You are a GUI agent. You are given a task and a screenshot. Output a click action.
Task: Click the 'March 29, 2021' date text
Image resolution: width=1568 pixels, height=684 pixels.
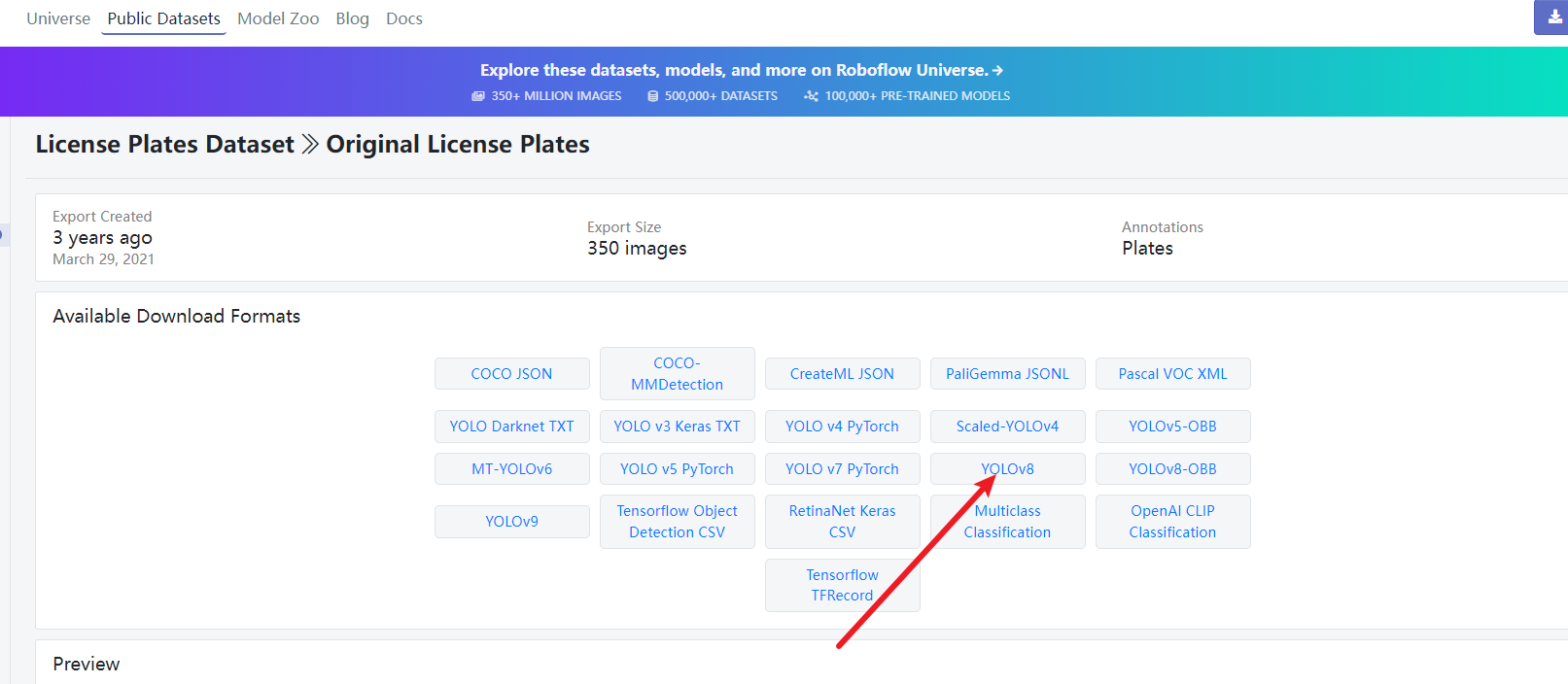pyautogui.click(x=103, y=259)
